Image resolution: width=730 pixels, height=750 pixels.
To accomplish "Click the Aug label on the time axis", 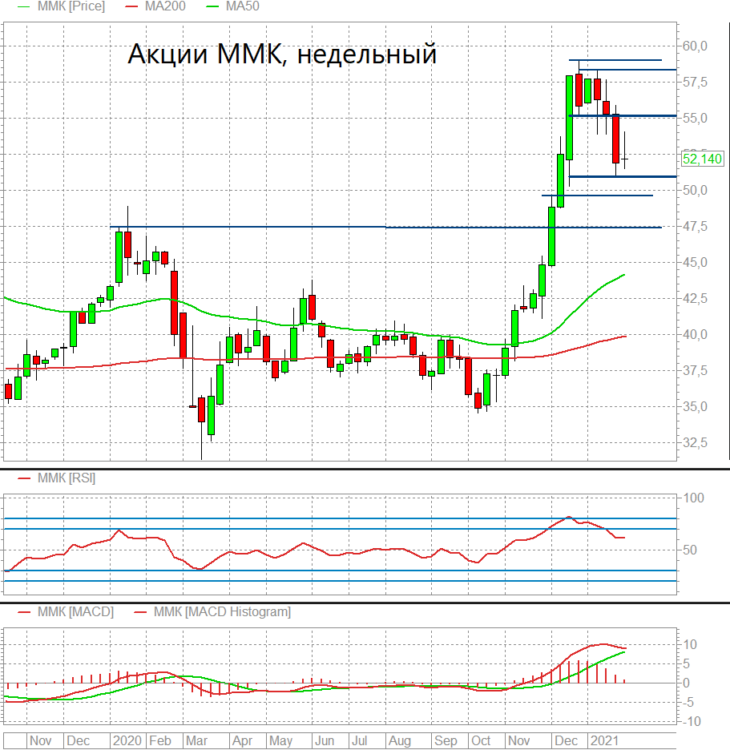I will [x=399, y=740].
